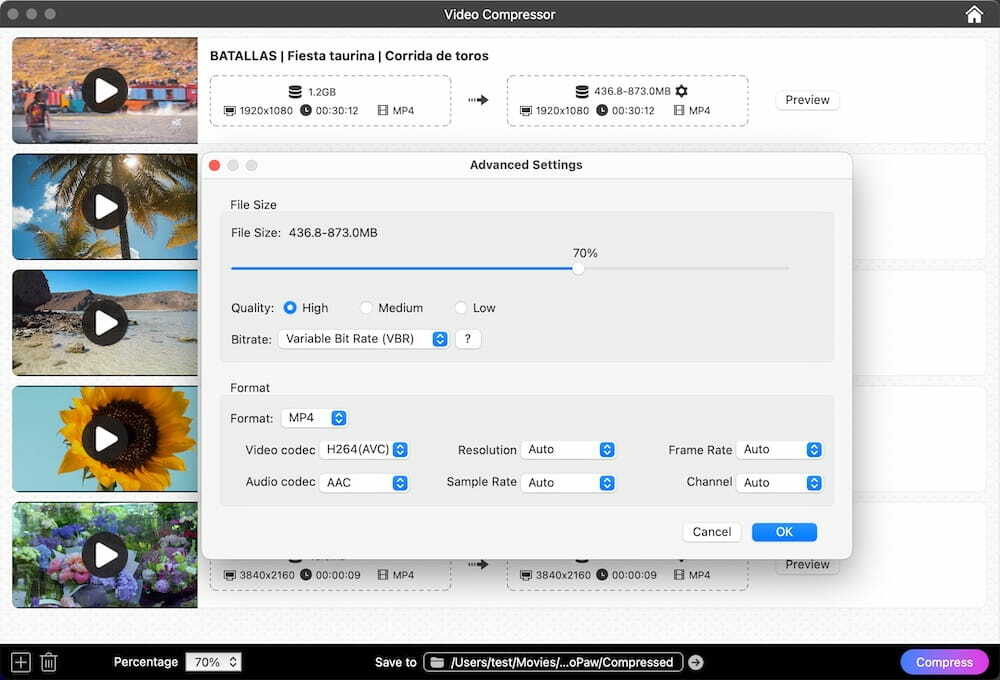Select Medium quality radio button
The width and height of the screenshot is (1000, 680).
point(366,308)
